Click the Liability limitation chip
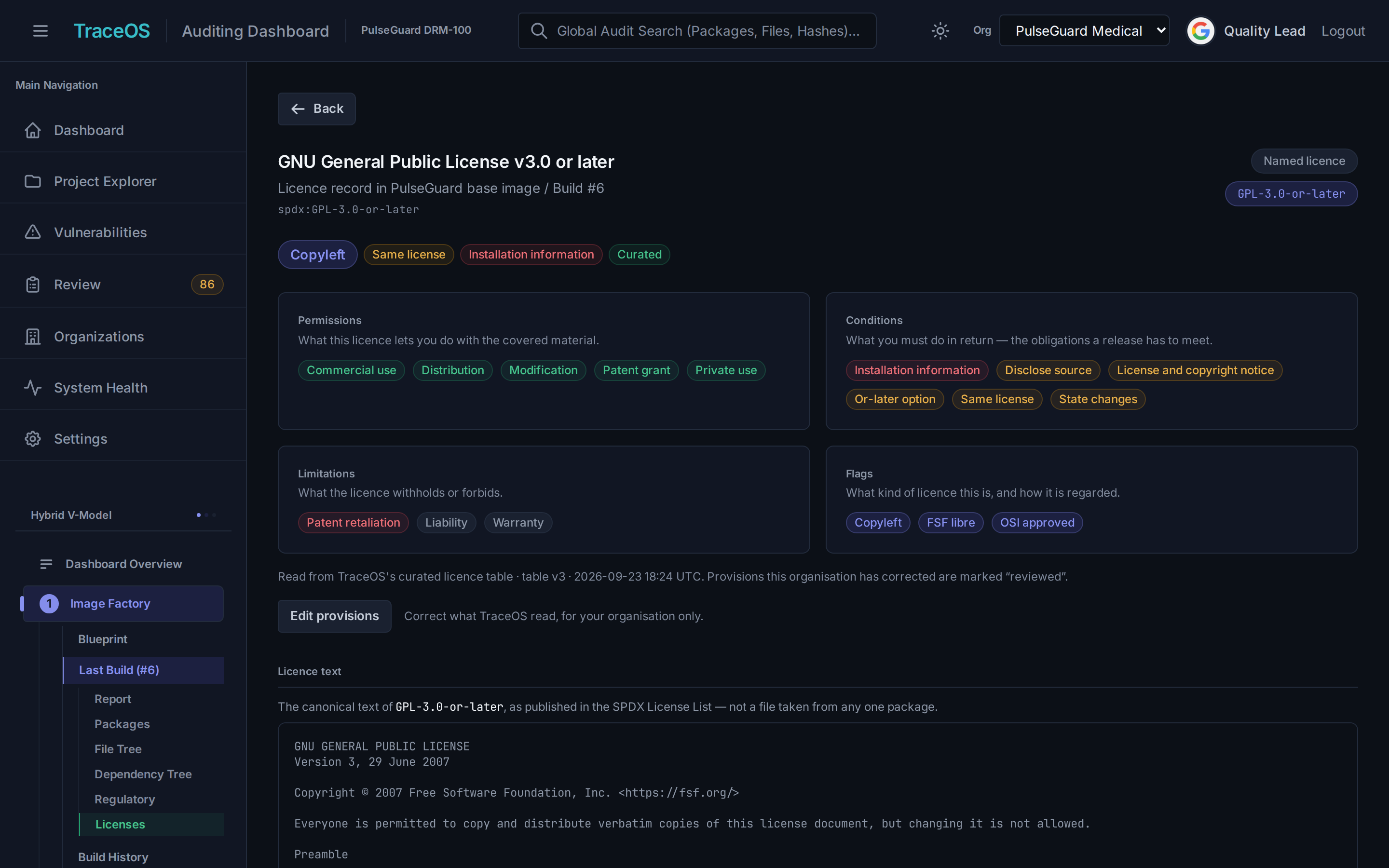This screenshot has width=1389, height=868. (446, 522)
